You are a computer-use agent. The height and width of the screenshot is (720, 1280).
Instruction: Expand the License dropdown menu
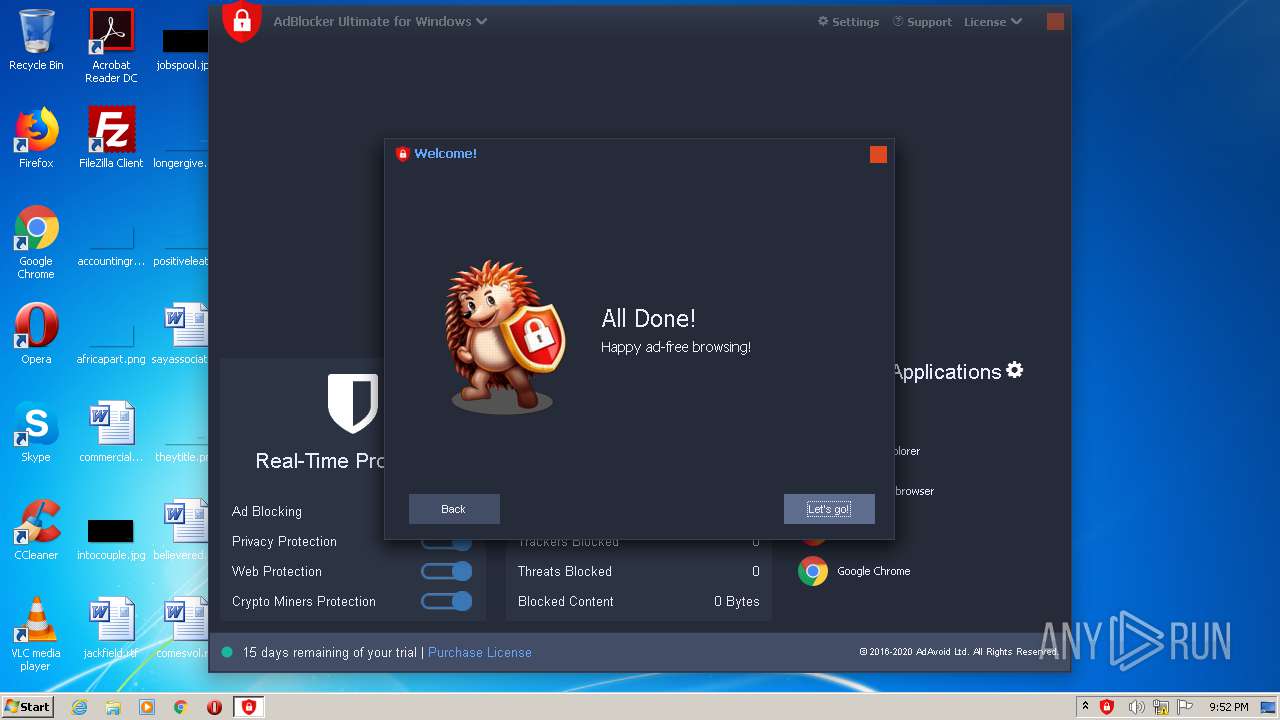click(x=993, y=21)
